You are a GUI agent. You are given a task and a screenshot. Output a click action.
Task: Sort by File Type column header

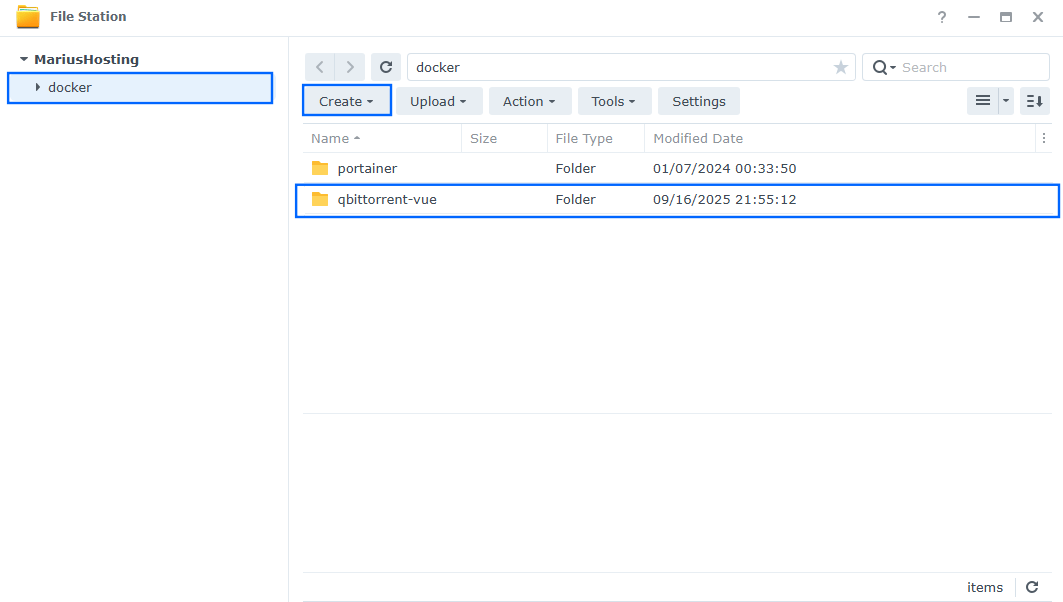(x=596, y=138)
